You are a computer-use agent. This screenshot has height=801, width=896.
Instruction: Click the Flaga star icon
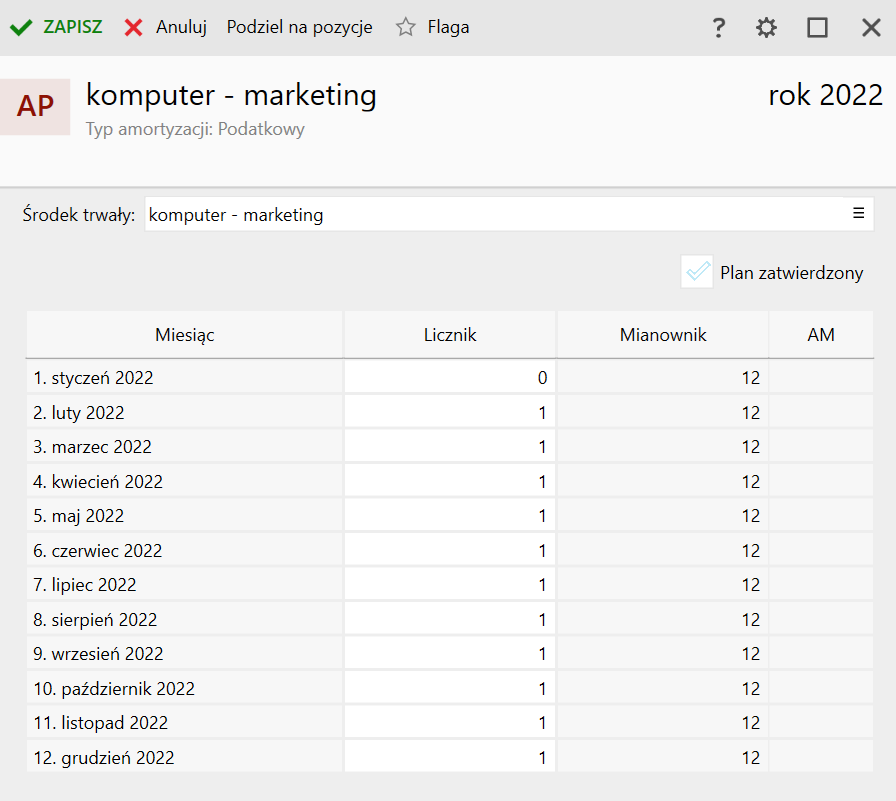[x=405, y=28]
